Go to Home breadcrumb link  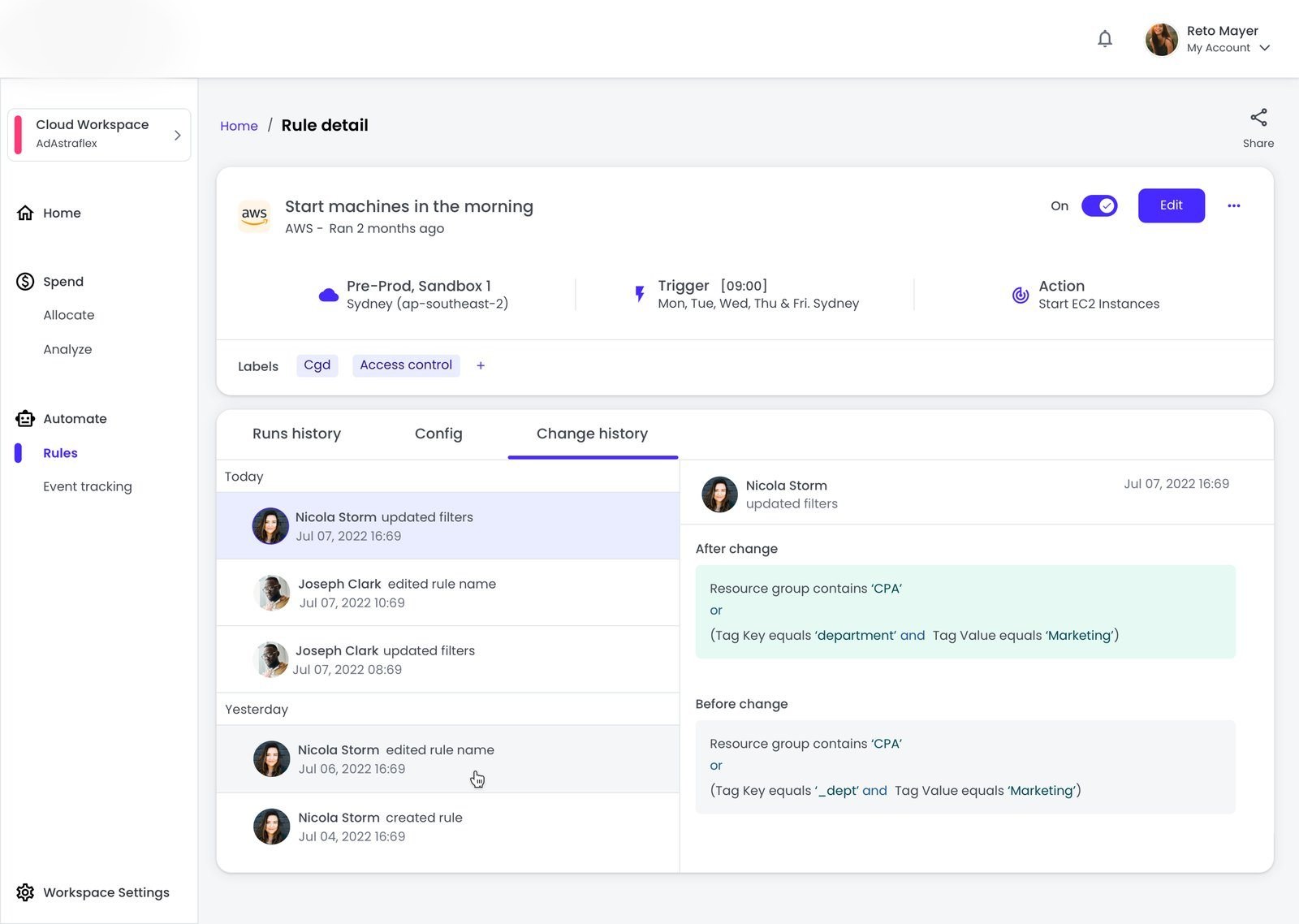[239, 126]
